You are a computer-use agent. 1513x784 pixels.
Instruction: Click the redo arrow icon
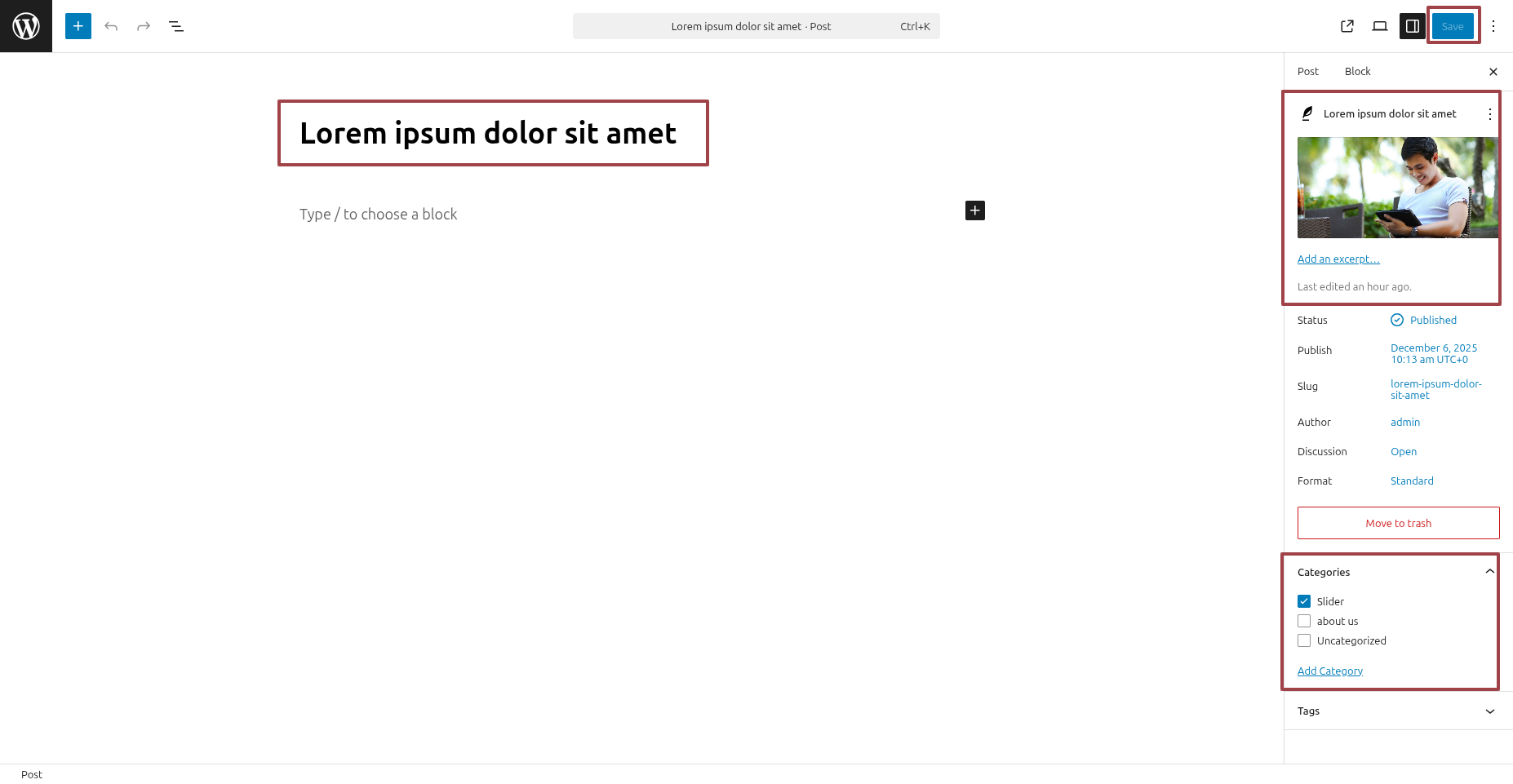(x=144, y=26)
